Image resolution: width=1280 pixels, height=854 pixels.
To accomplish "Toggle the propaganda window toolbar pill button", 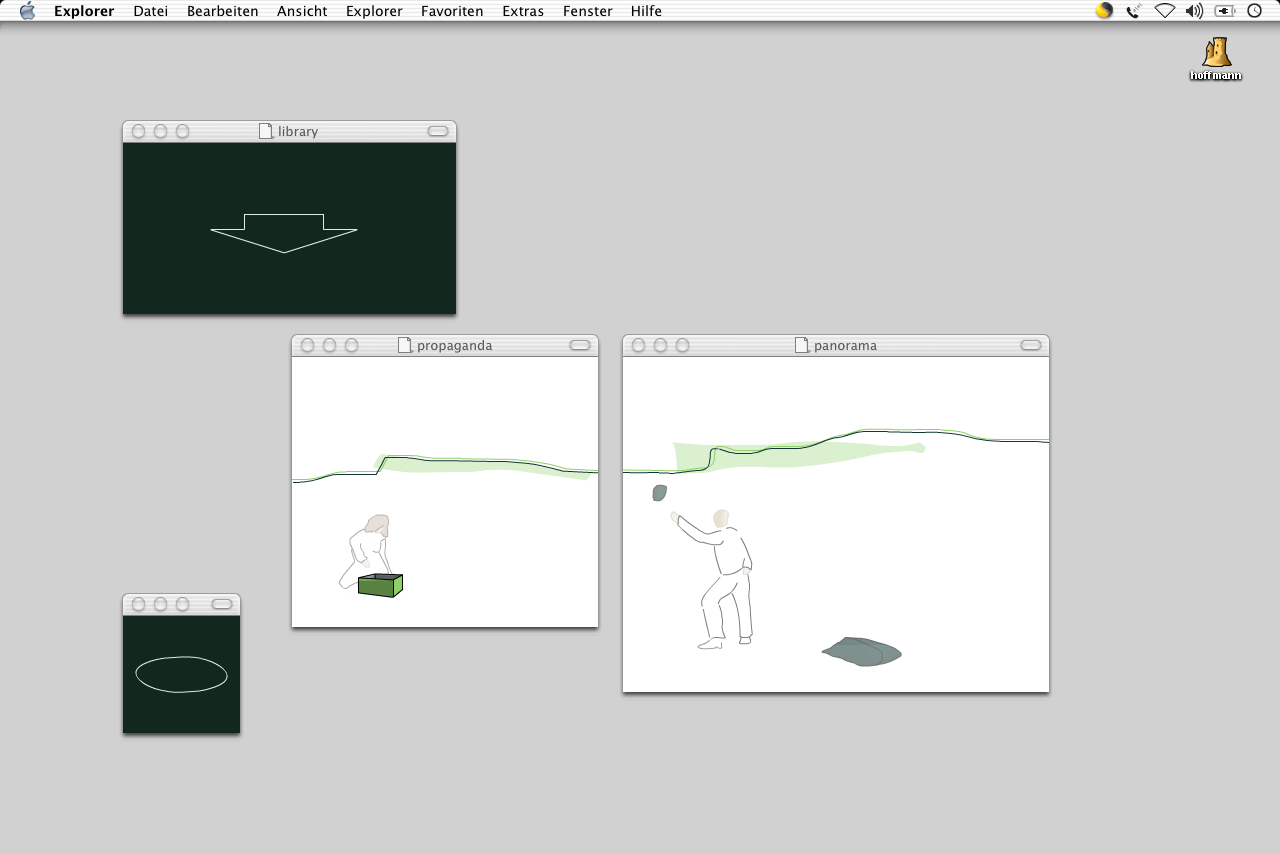I will click(x=580, y=345).
